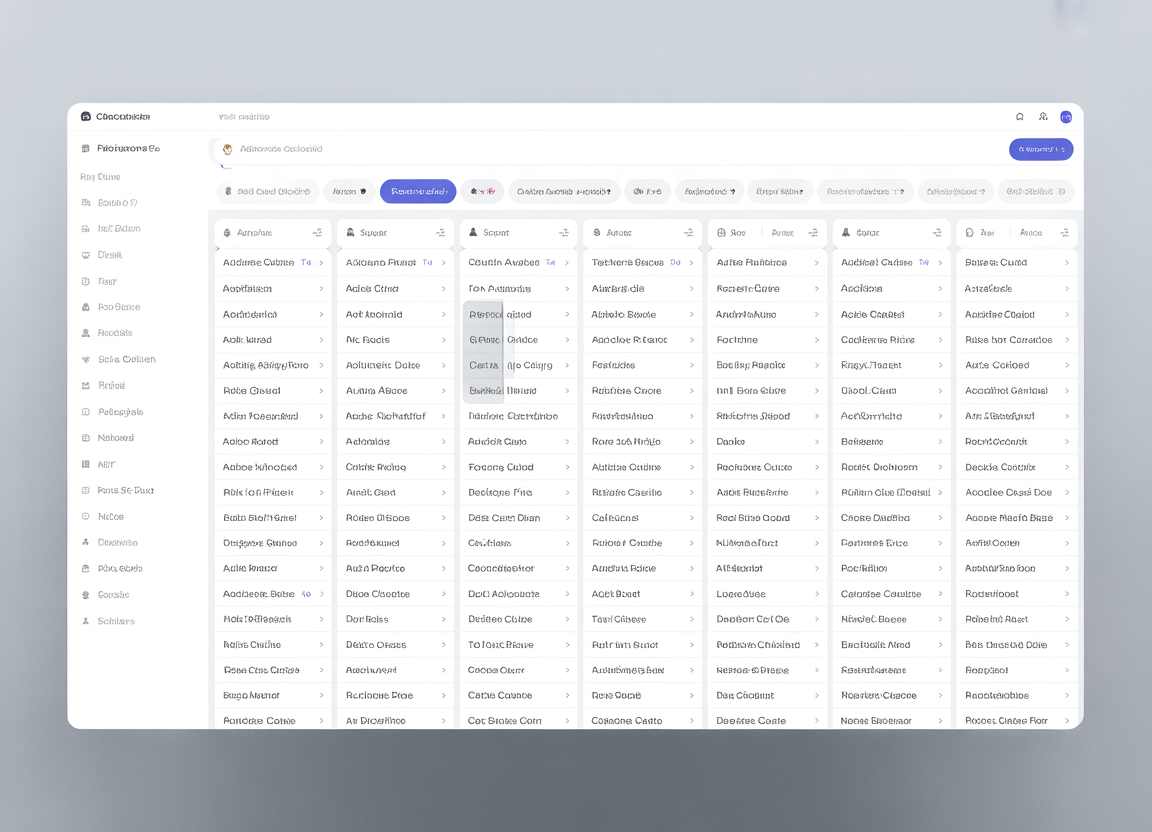Open the user profile icon beside the avatar
The height and width of the screenshot is (832, 1152).
[1043, 117]
